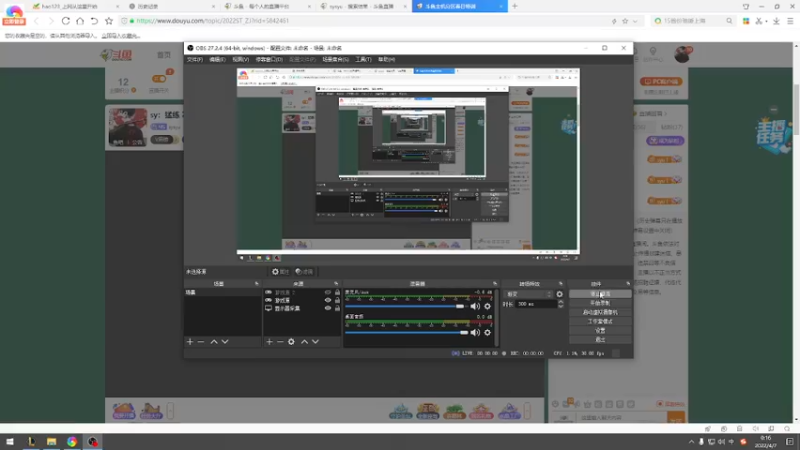Click the transition duration 300 ms field
The width and height of the screenshot is (800, 450).
pos(535,304)
